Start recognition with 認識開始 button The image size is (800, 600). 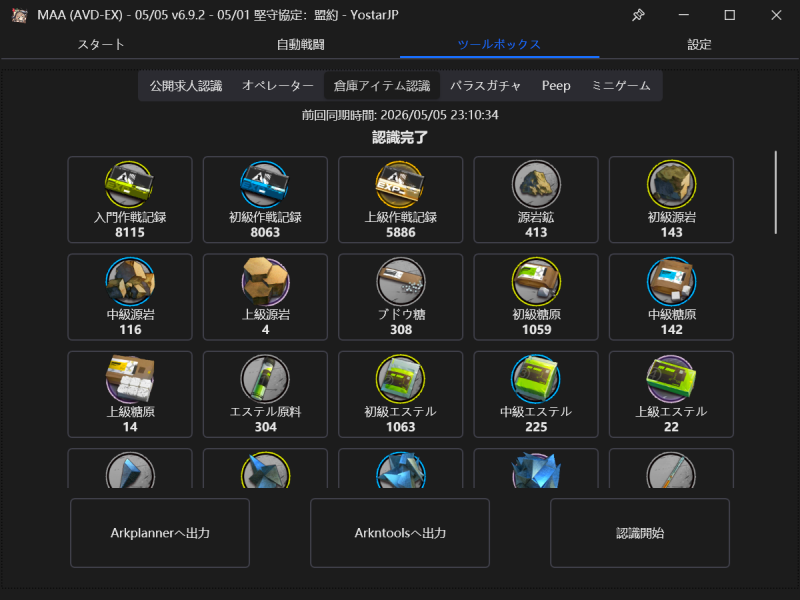[x=640, y=533]
